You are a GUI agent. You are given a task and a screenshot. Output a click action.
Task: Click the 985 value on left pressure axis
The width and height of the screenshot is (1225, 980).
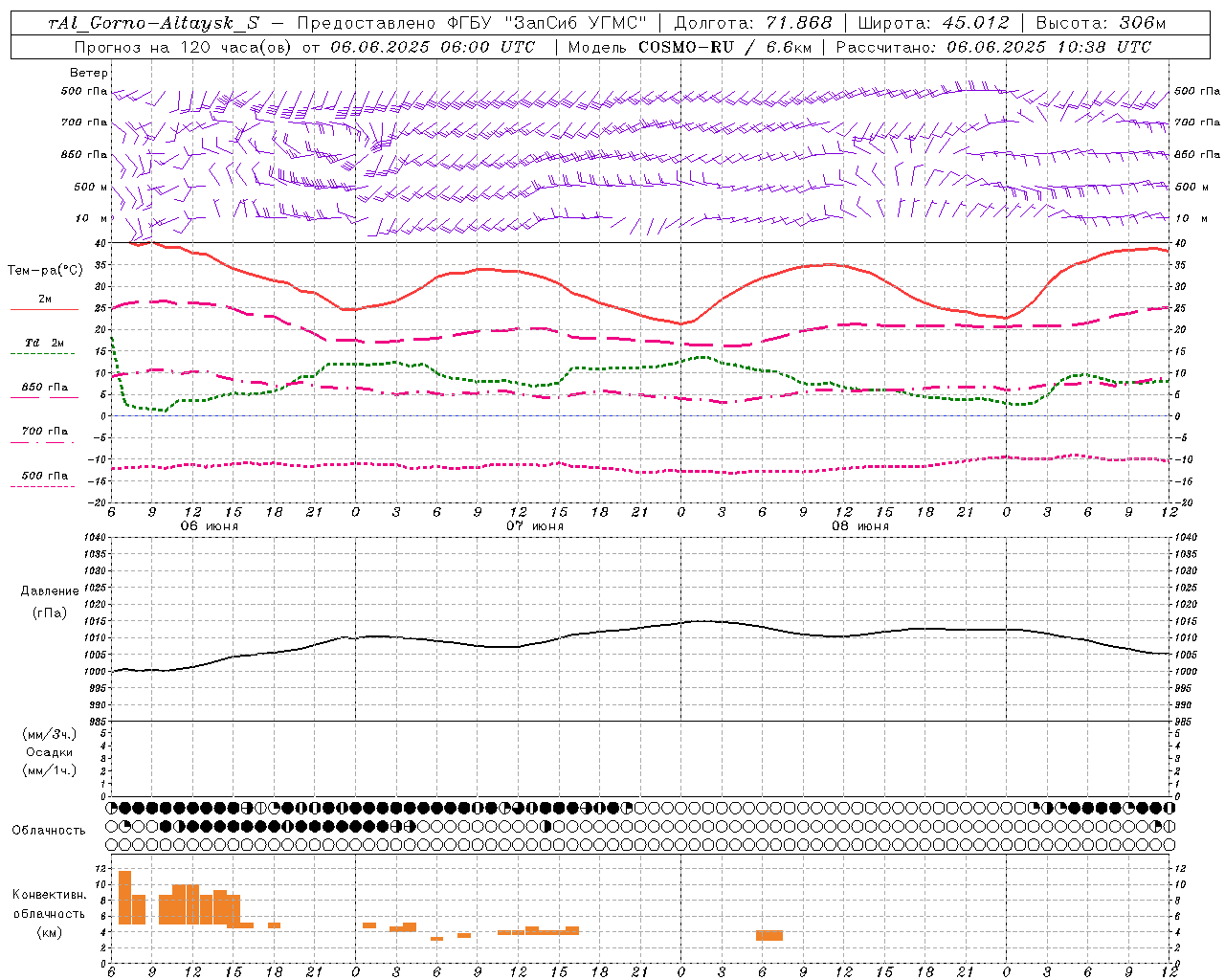tap(96, 722)
